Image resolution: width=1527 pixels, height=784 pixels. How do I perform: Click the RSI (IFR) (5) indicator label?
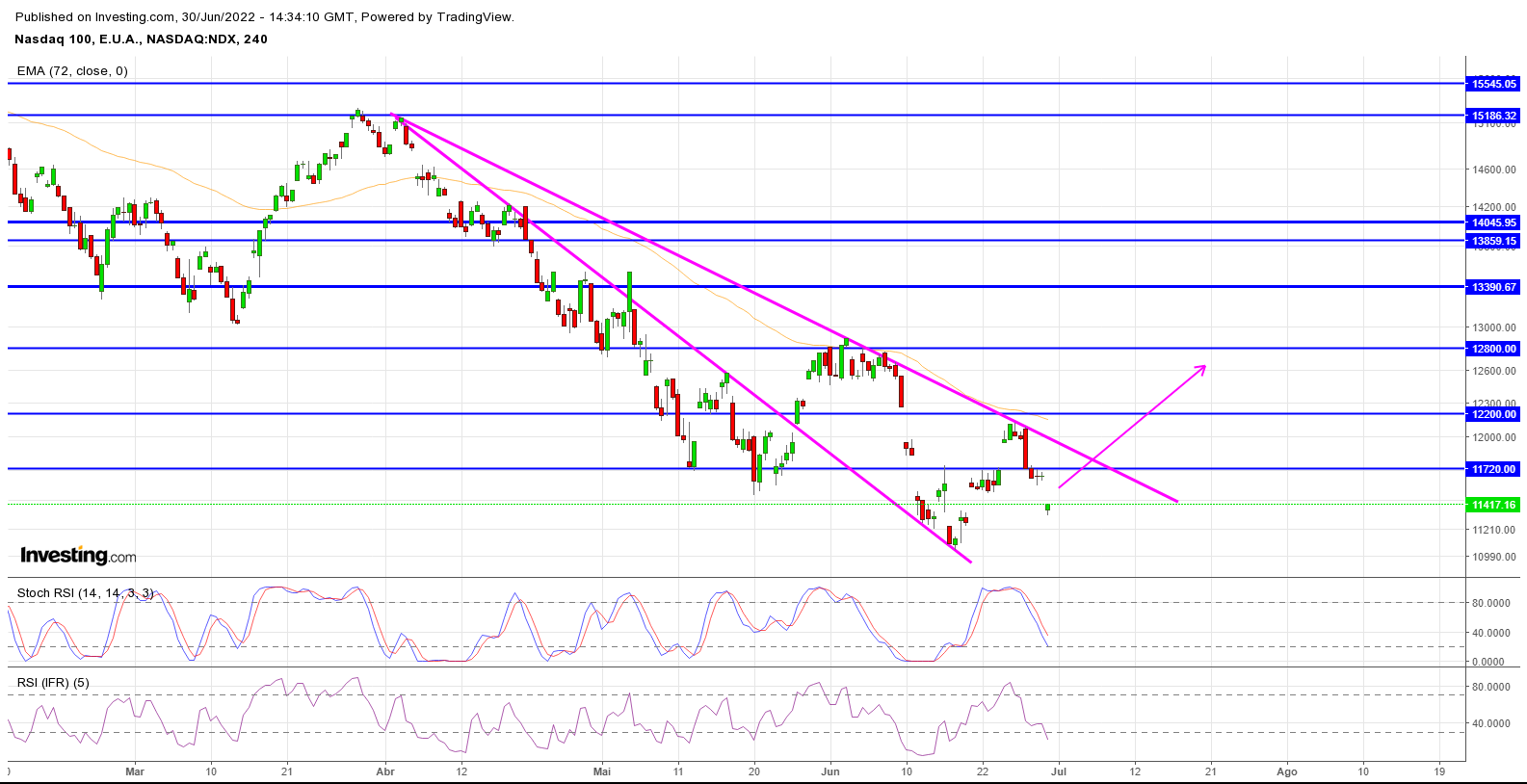click(x=53, y=683)
